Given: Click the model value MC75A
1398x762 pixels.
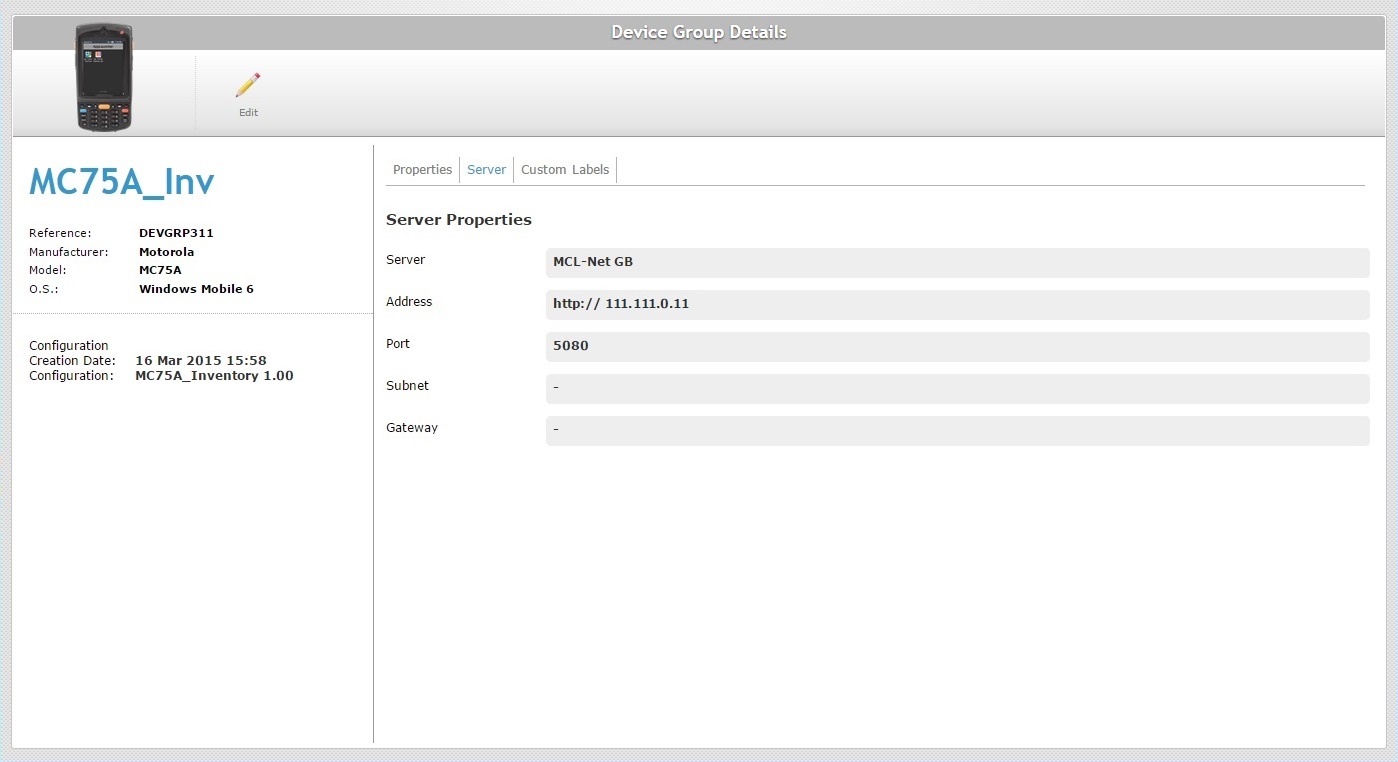Looking at the screenshot, I should click(x=160, y=270).
